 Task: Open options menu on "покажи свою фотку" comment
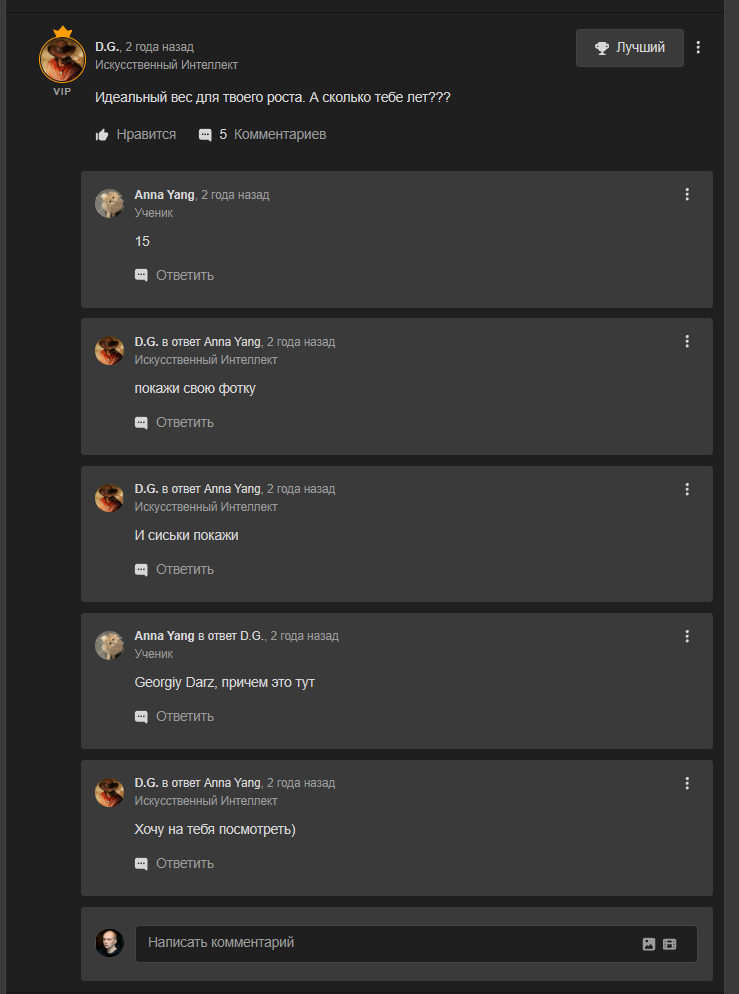687,341
